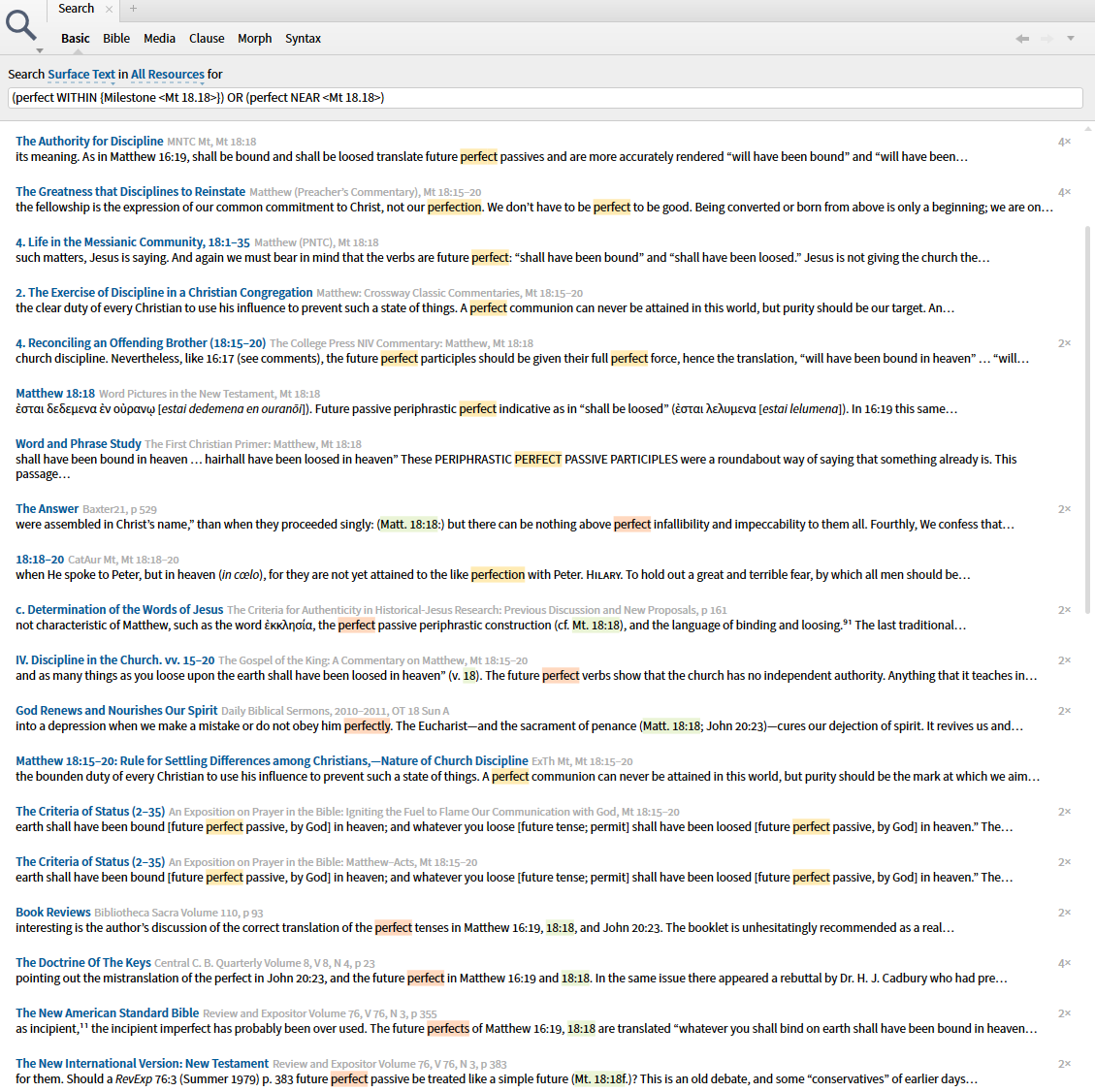Add a new tab with the plus icon
The height and width of the screenshot is (1092, 1095).
134,9
